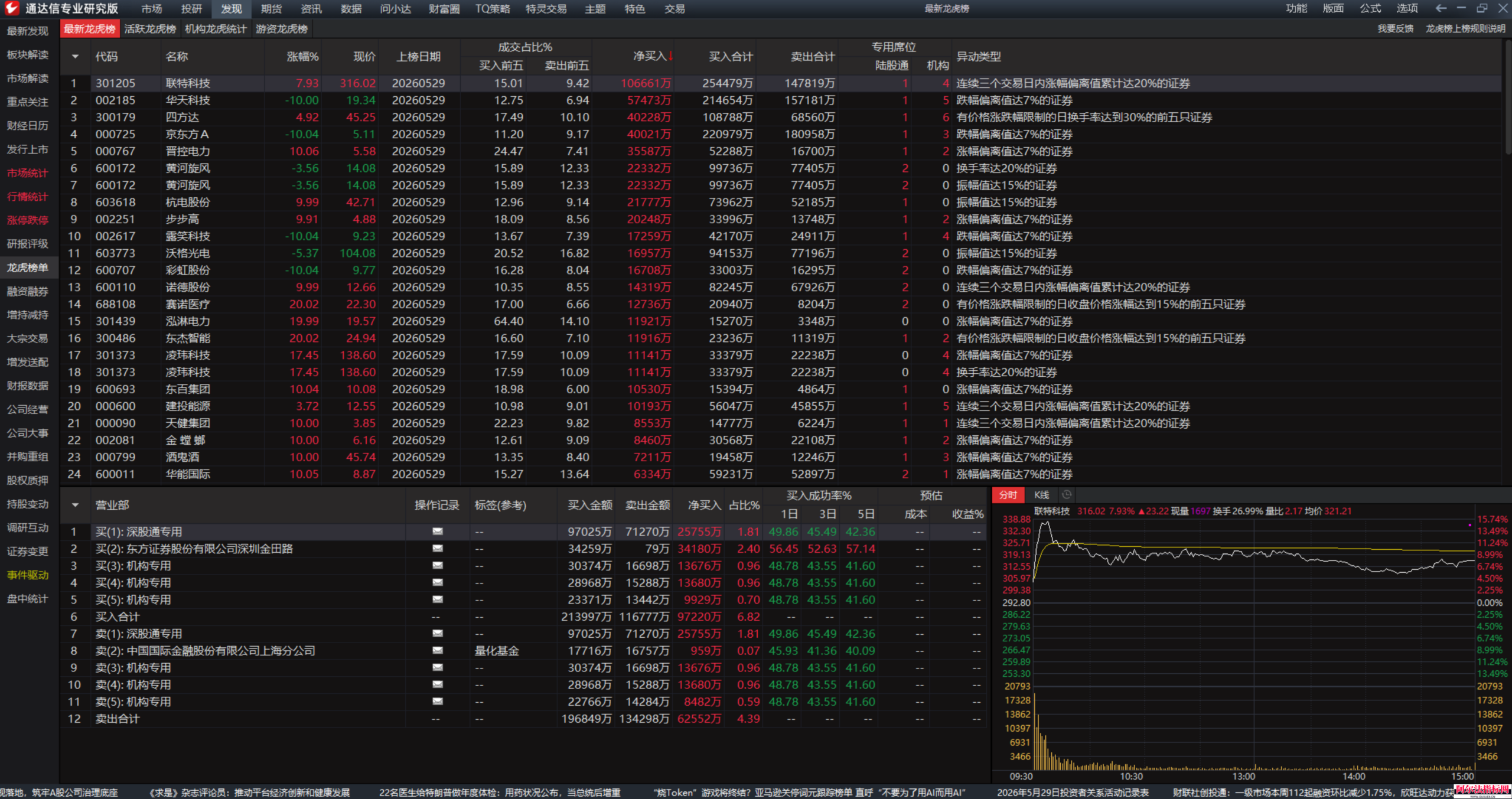Open the 公式 menu
The height and width of the screenshot is (799, 1512).
1370,8
